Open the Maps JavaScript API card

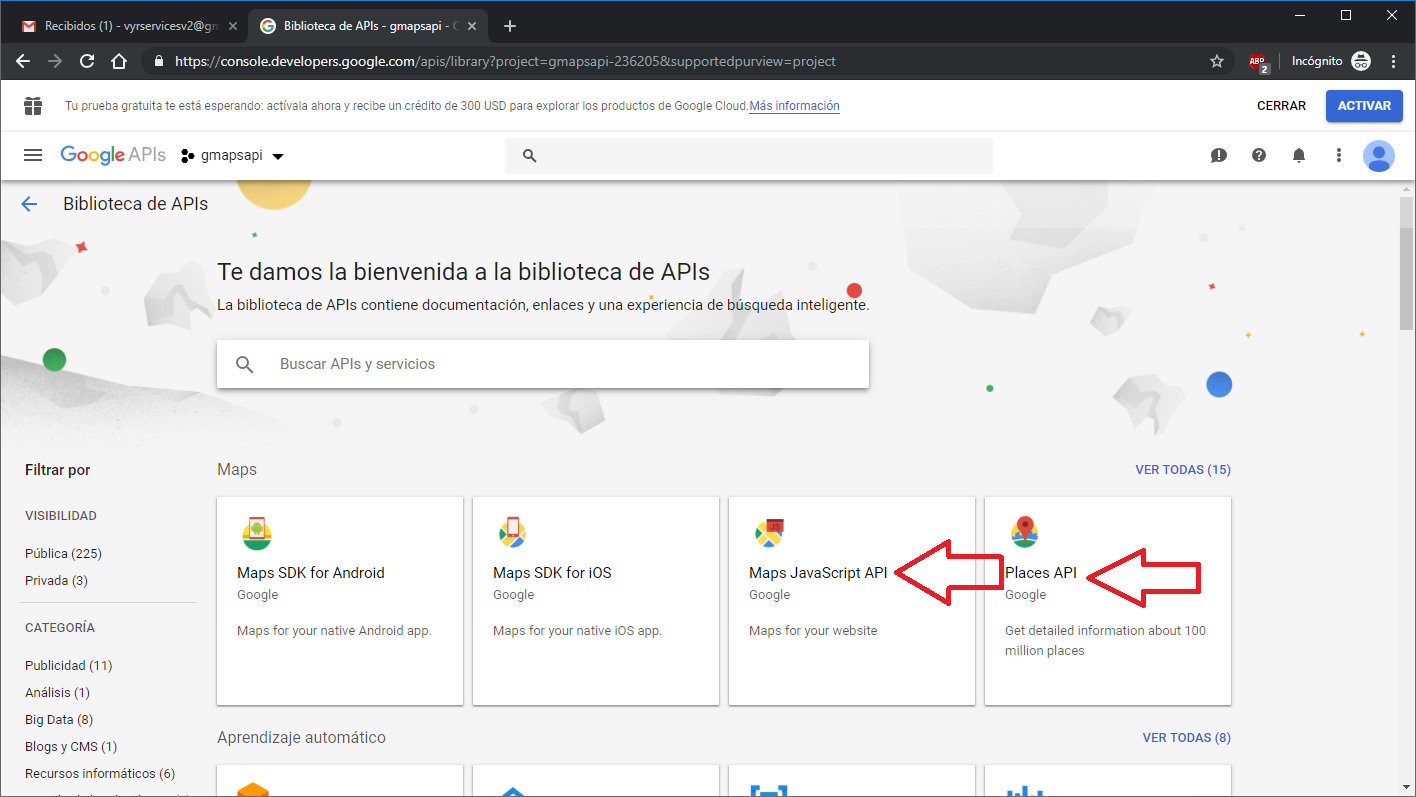818,573
